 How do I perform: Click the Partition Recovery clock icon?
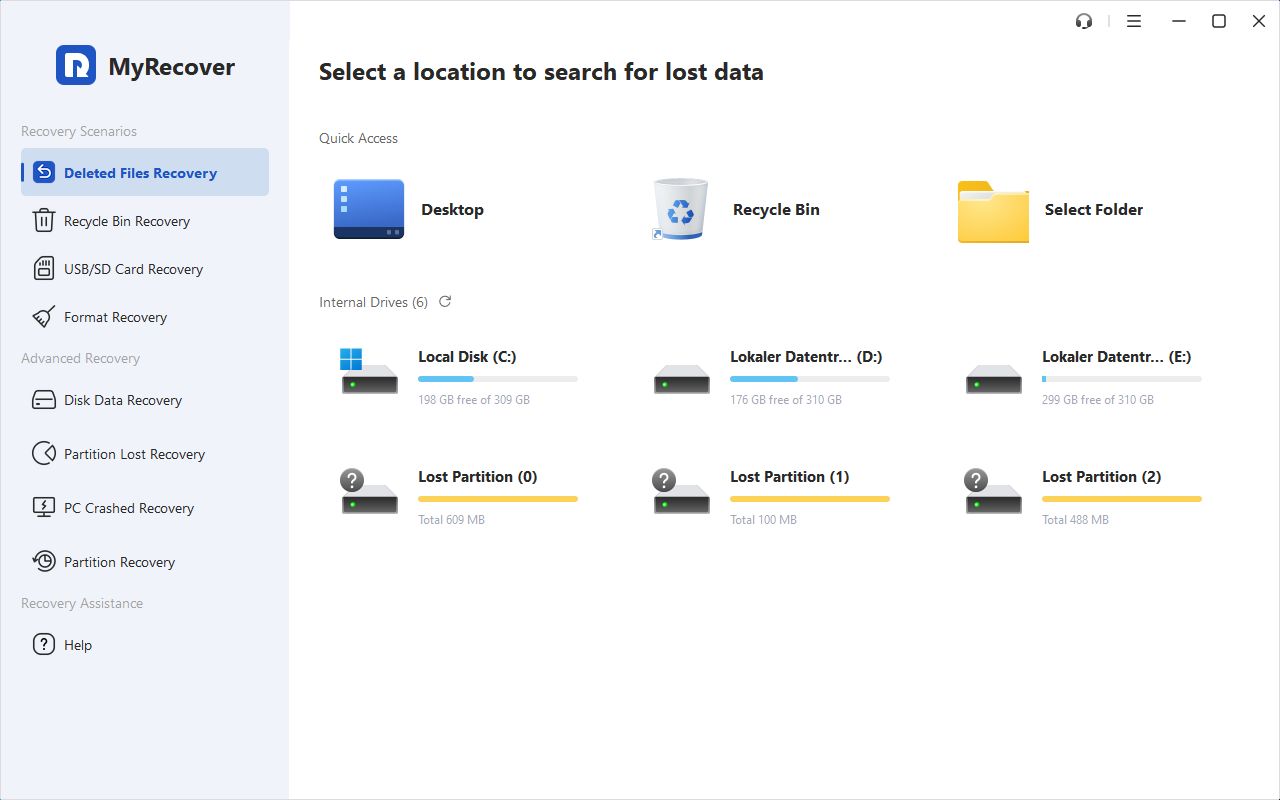click(x=44, y=562)
